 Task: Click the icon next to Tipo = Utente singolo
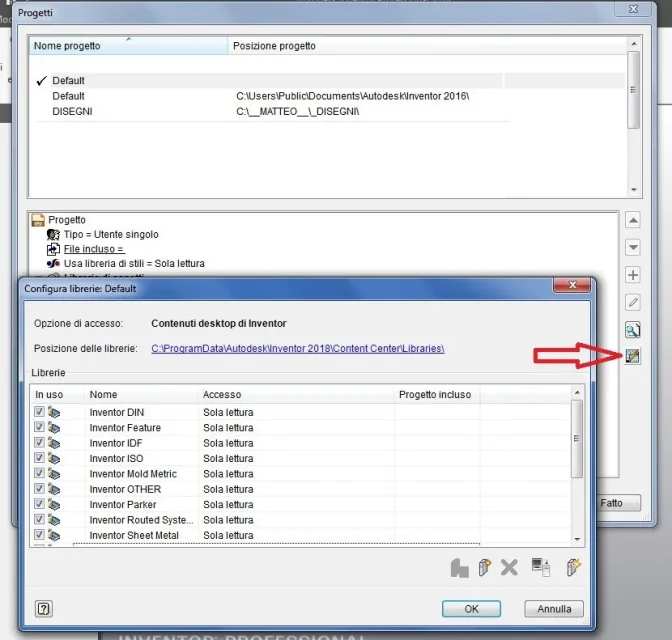53,234
